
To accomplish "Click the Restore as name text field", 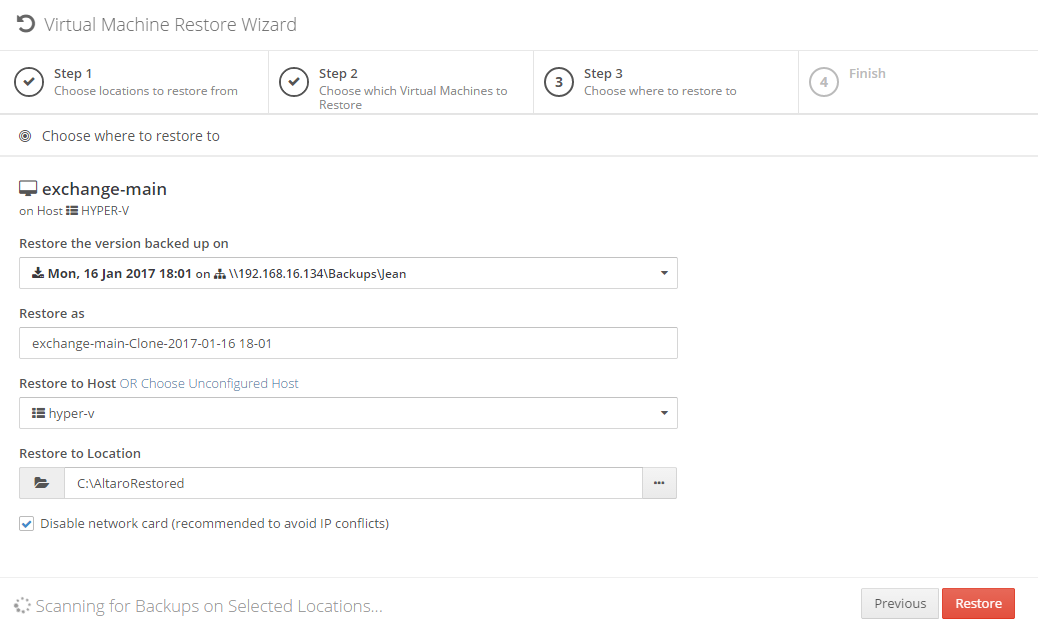I will pos(348,343).
